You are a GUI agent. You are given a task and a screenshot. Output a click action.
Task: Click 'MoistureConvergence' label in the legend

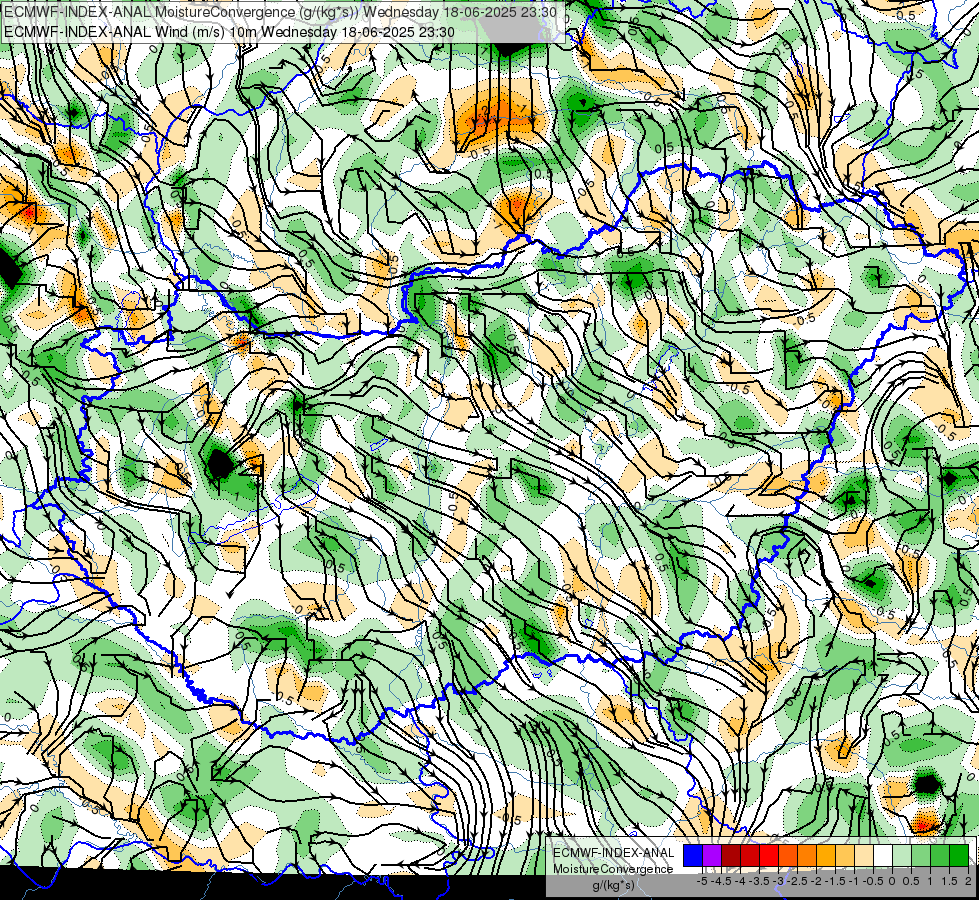(613, 869)
